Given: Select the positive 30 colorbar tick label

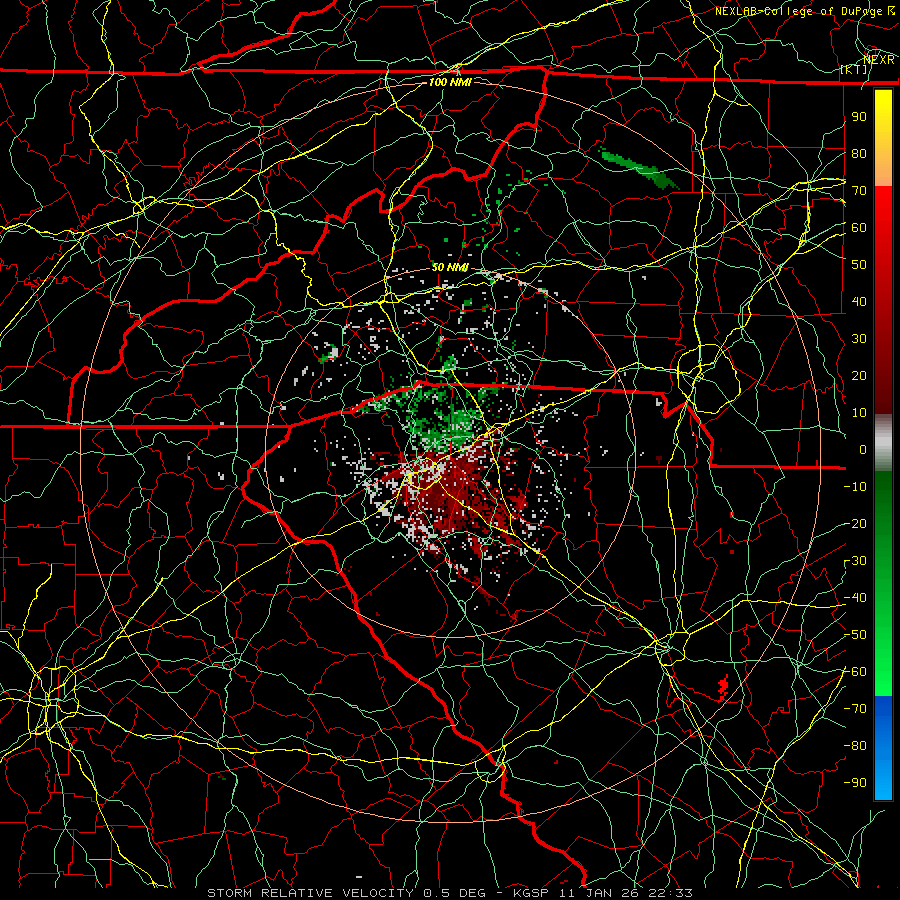Looking at the screenshot, I should click(x=859, y=339).
